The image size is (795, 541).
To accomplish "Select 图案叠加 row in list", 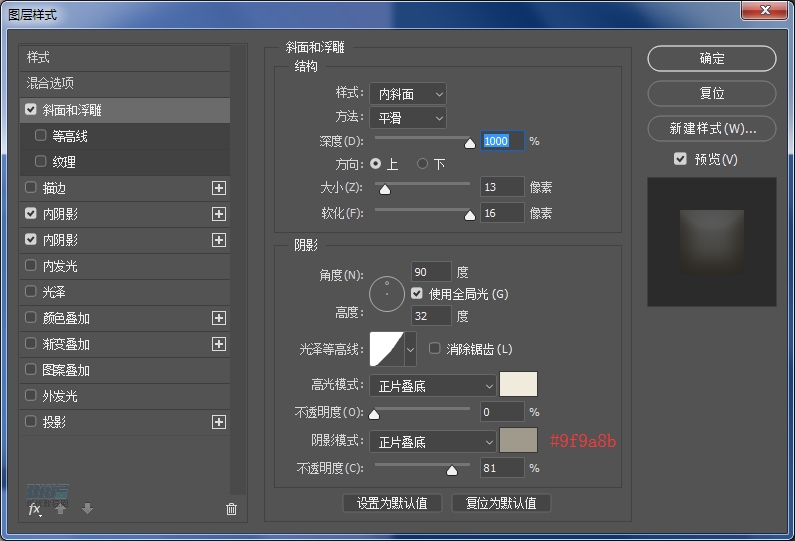I will point(125,370).
